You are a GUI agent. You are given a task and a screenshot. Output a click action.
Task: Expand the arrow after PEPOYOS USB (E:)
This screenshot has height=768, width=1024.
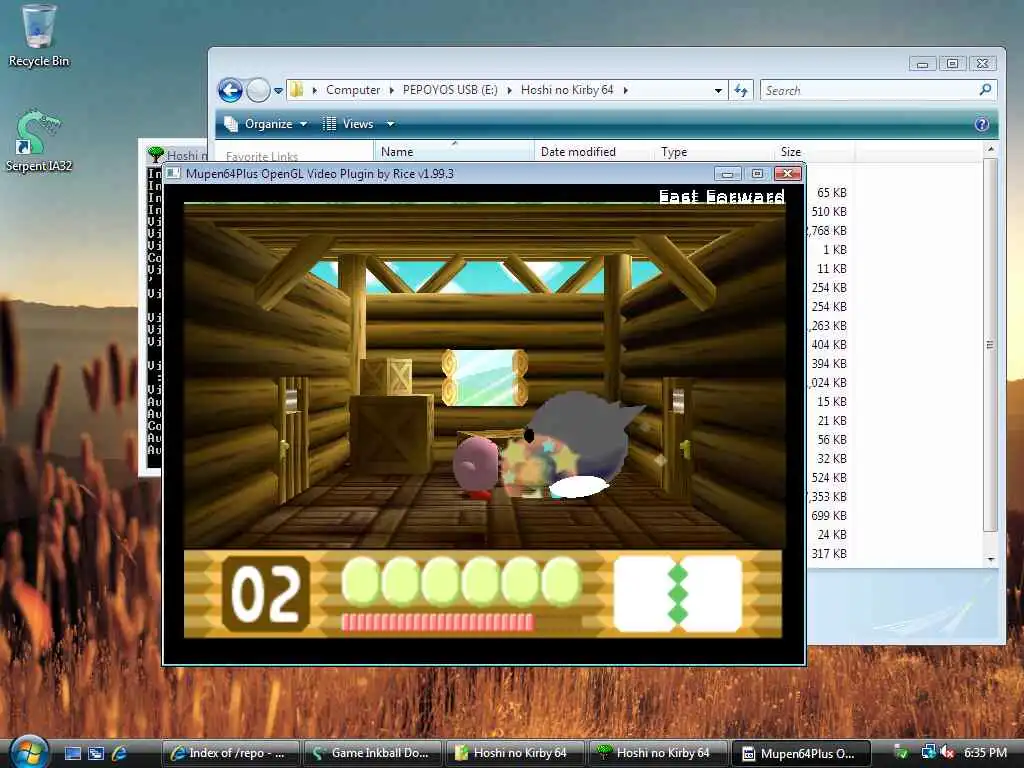pyautogui.click(x=509, y=90)
